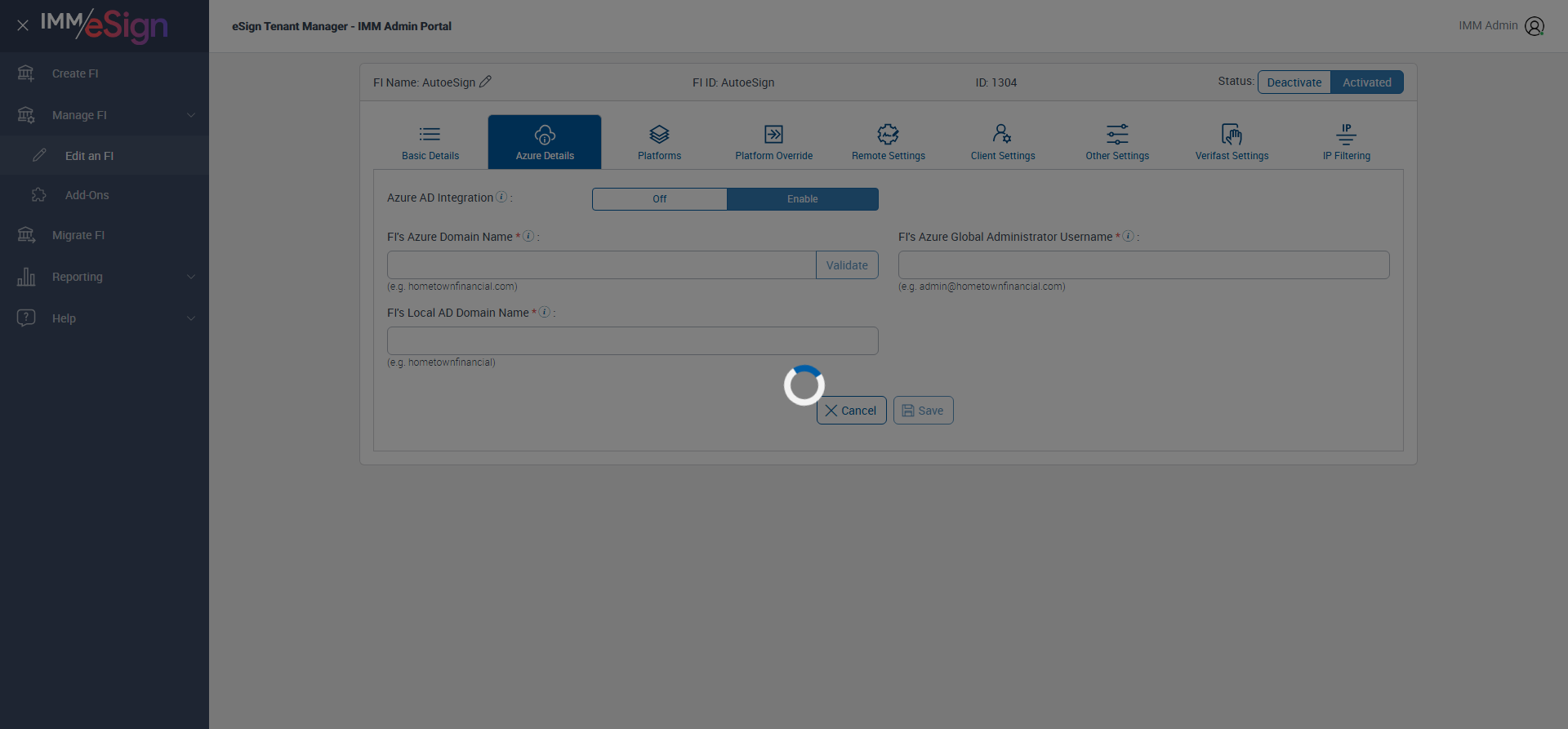Image resolution: width=1568 pixels, height=729 pixels.
Task: Click the Azure Domain Name info icon
Action: (528, 236)
